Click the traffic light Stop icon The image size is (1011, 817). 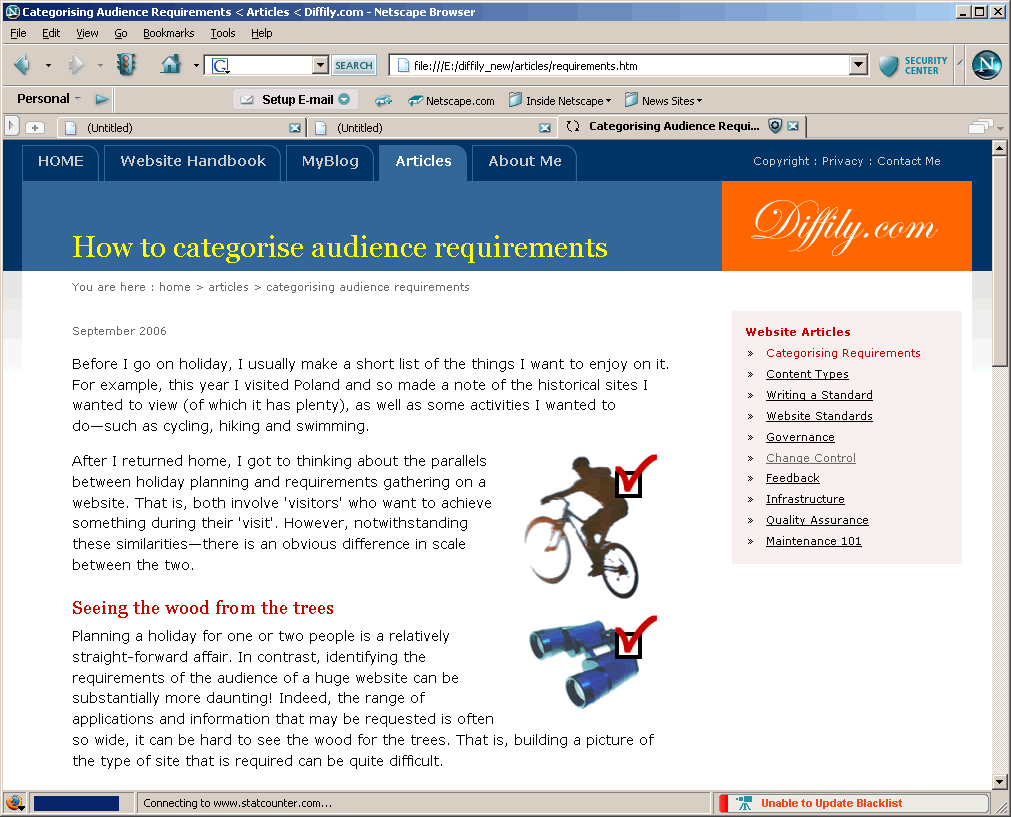(126, 64)
